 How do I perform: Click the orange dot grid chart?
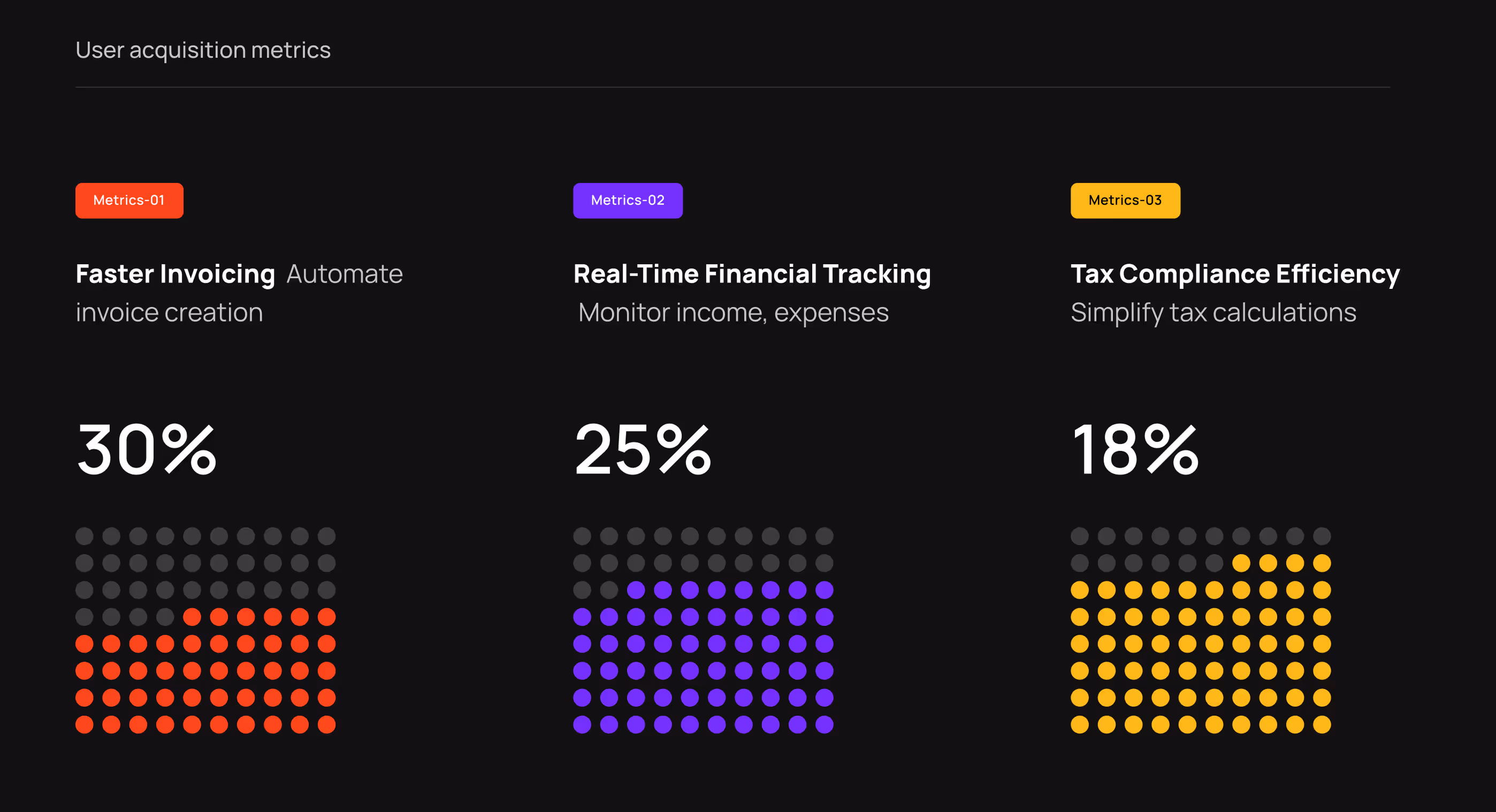pos(205,630)
